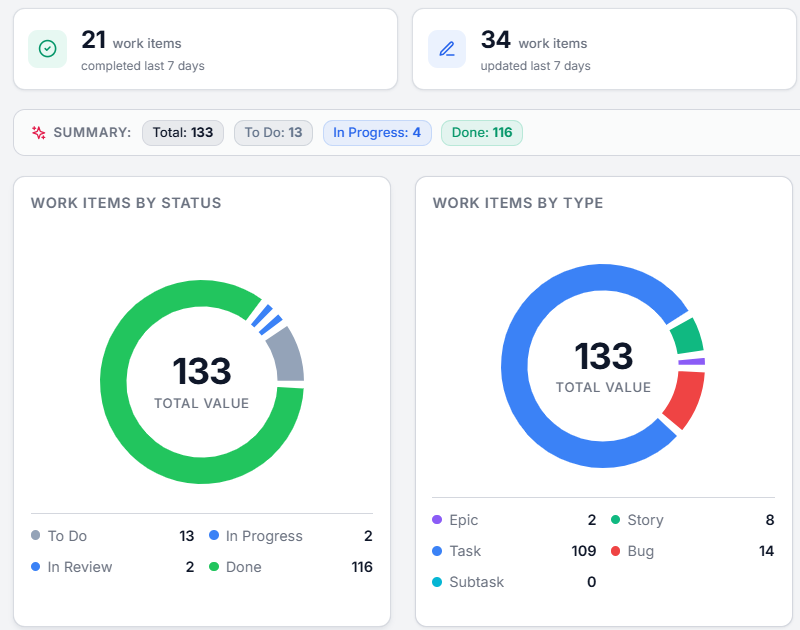This screenshot has width=800, height=630.
Task: Click the 21 completed work items number
Action: 93,40
